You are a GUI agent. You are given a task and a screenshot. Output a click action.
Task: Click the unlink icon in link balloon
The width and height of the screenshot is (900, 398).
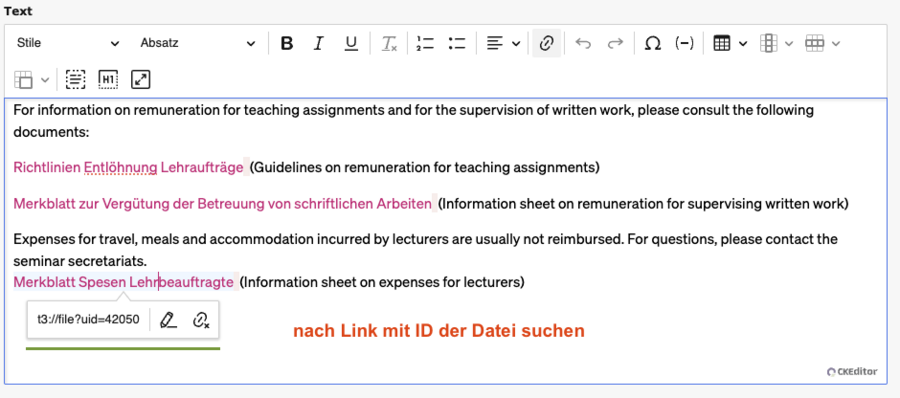pos(201,320)
